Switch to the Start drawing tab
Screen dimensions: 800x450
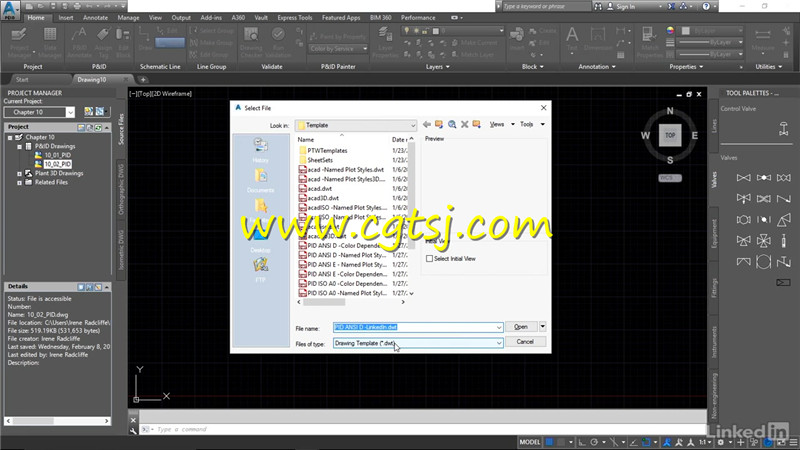click(x=22, y=80)
